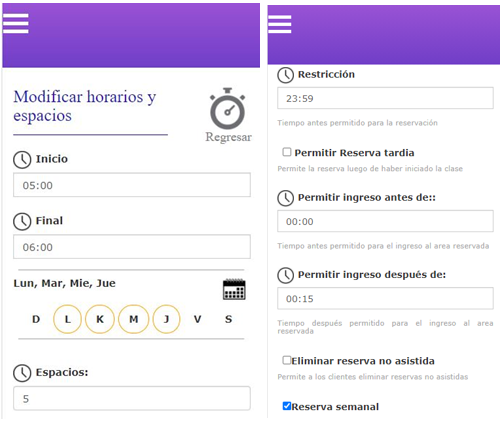Edit the Final time field 06:00
The image size is (500, 431).
132,247
